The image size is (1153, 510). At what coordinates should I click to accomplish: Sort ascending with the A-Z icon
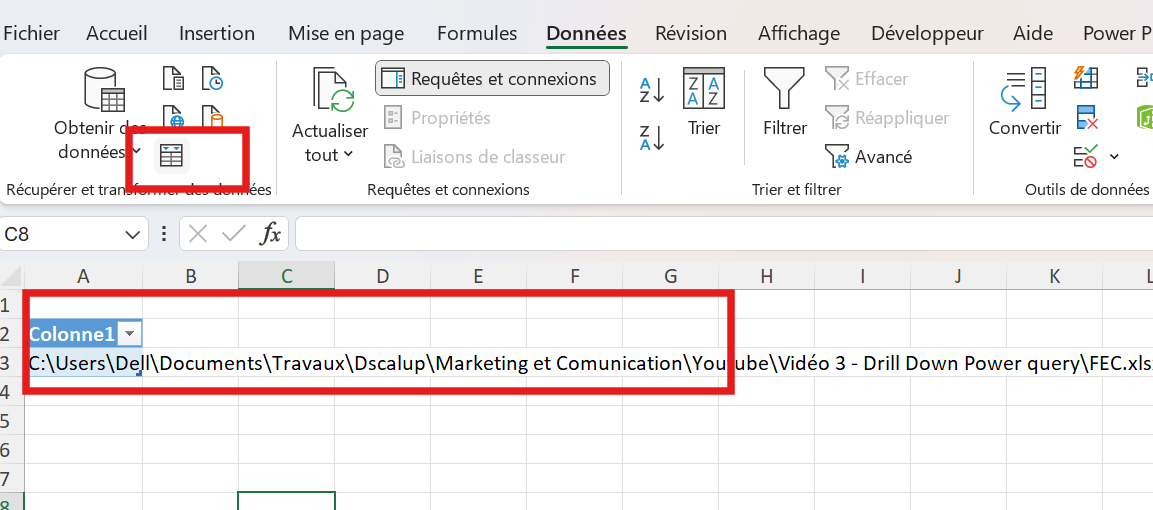click(x=652, y=90)
